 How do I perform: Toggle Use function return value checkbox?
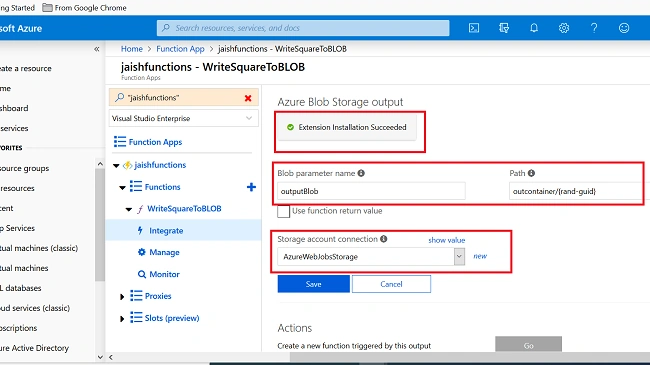pos(284,211)
